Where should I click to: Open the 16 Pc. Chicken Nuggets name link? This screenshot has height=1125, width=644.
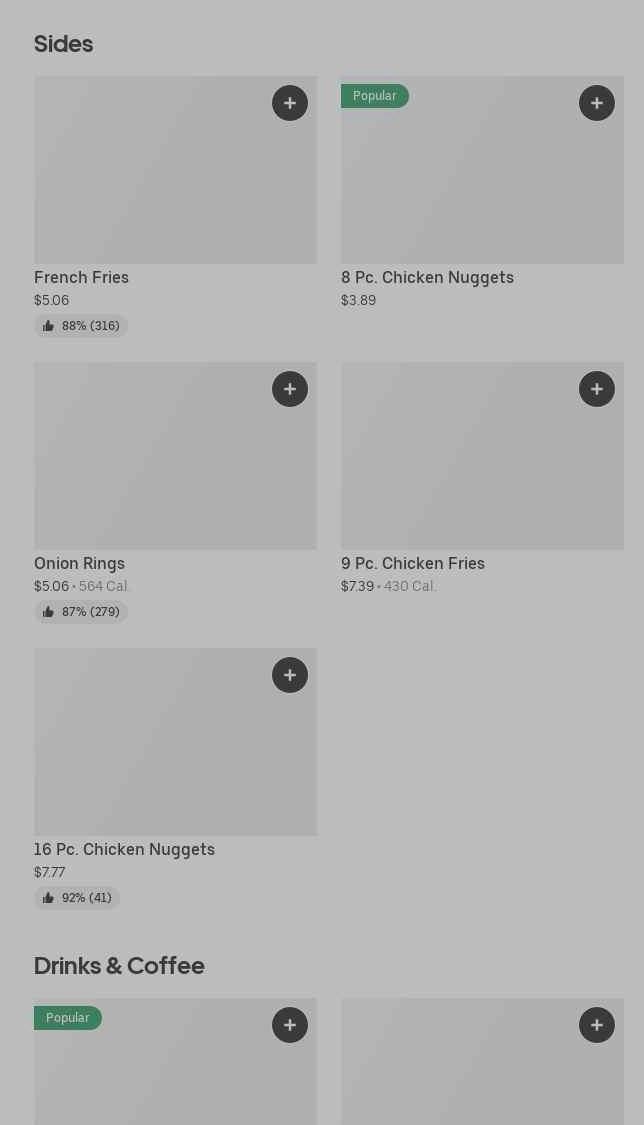pos(124,849)
